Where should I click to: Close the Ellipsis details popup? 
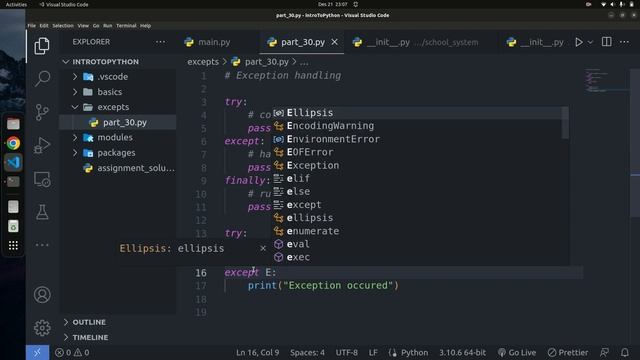263,248
